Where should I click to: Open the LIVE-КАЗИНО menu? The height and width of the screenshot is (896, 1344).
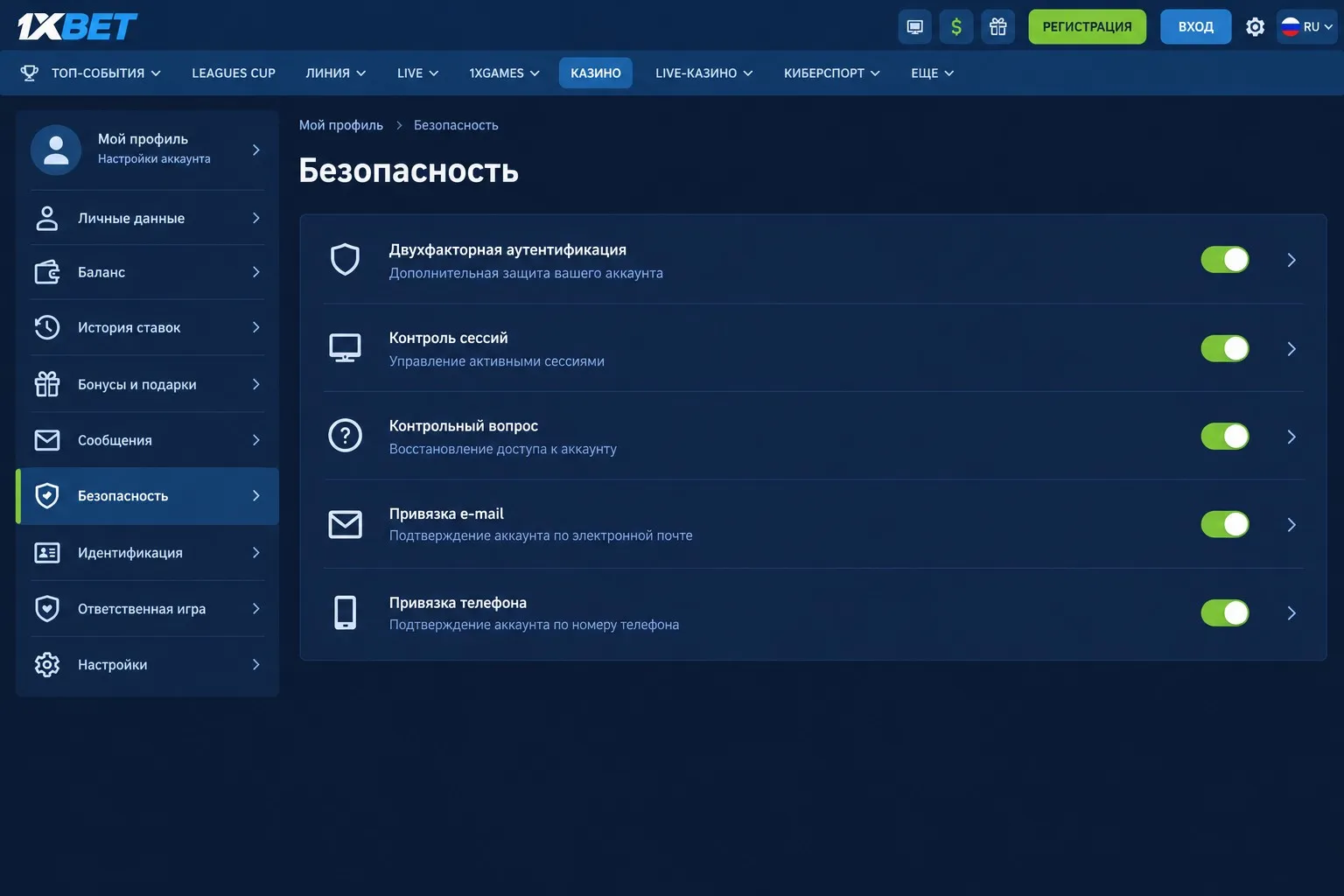pyautogui.click(x=703, y=73)
